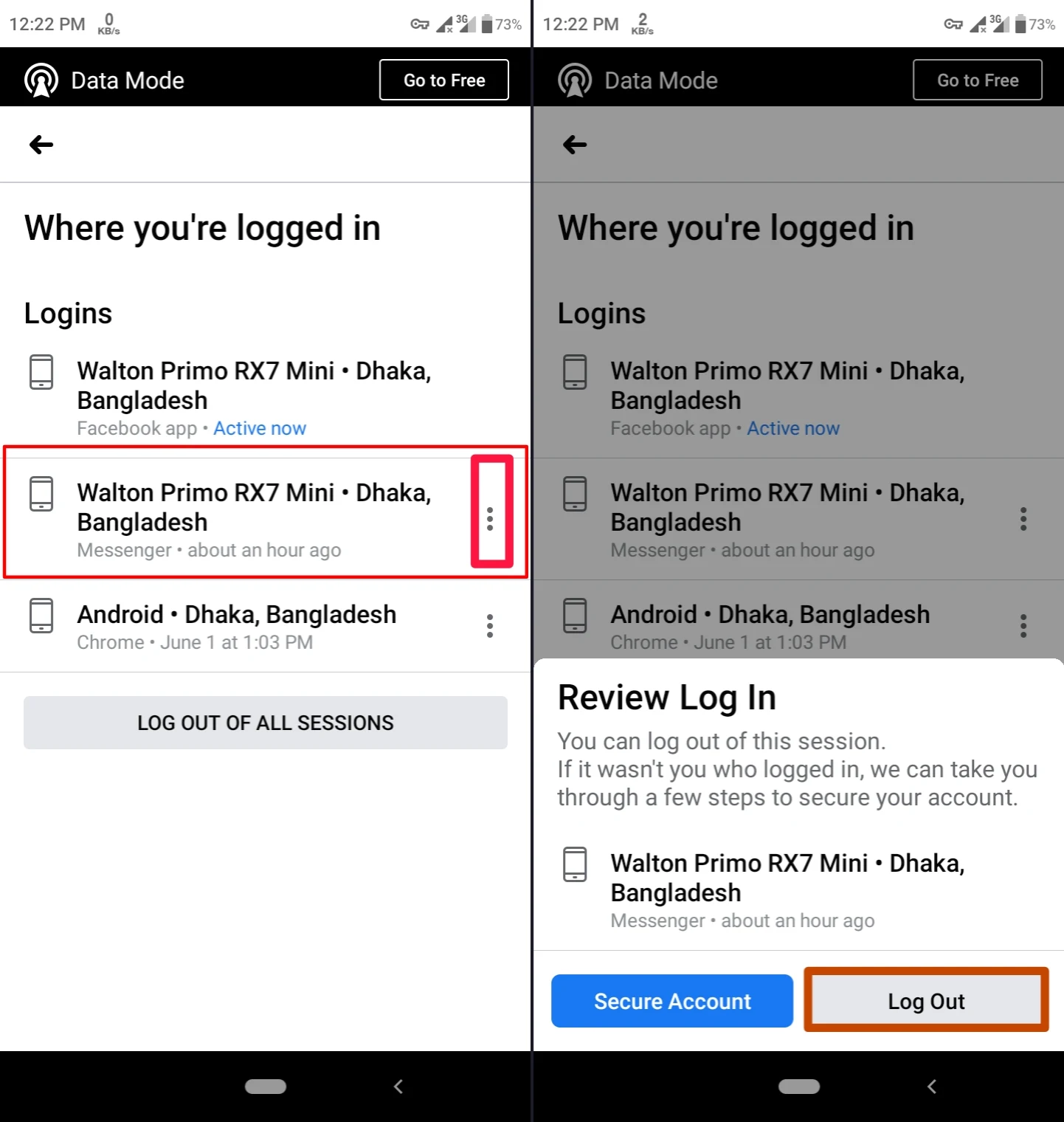Tap Active now link on right screen
Screen dimensions: 1064x1122
(x=793, y=428)
